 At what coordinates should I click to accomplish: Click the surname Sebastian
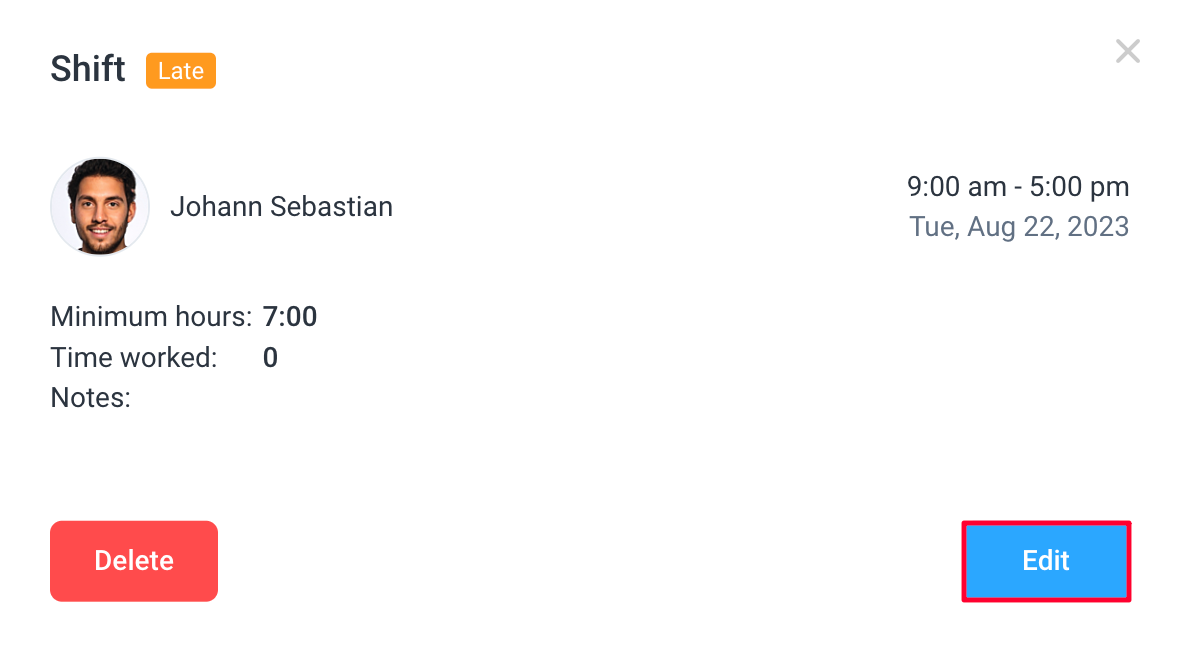pyautogui.click(x=331, y=207)
